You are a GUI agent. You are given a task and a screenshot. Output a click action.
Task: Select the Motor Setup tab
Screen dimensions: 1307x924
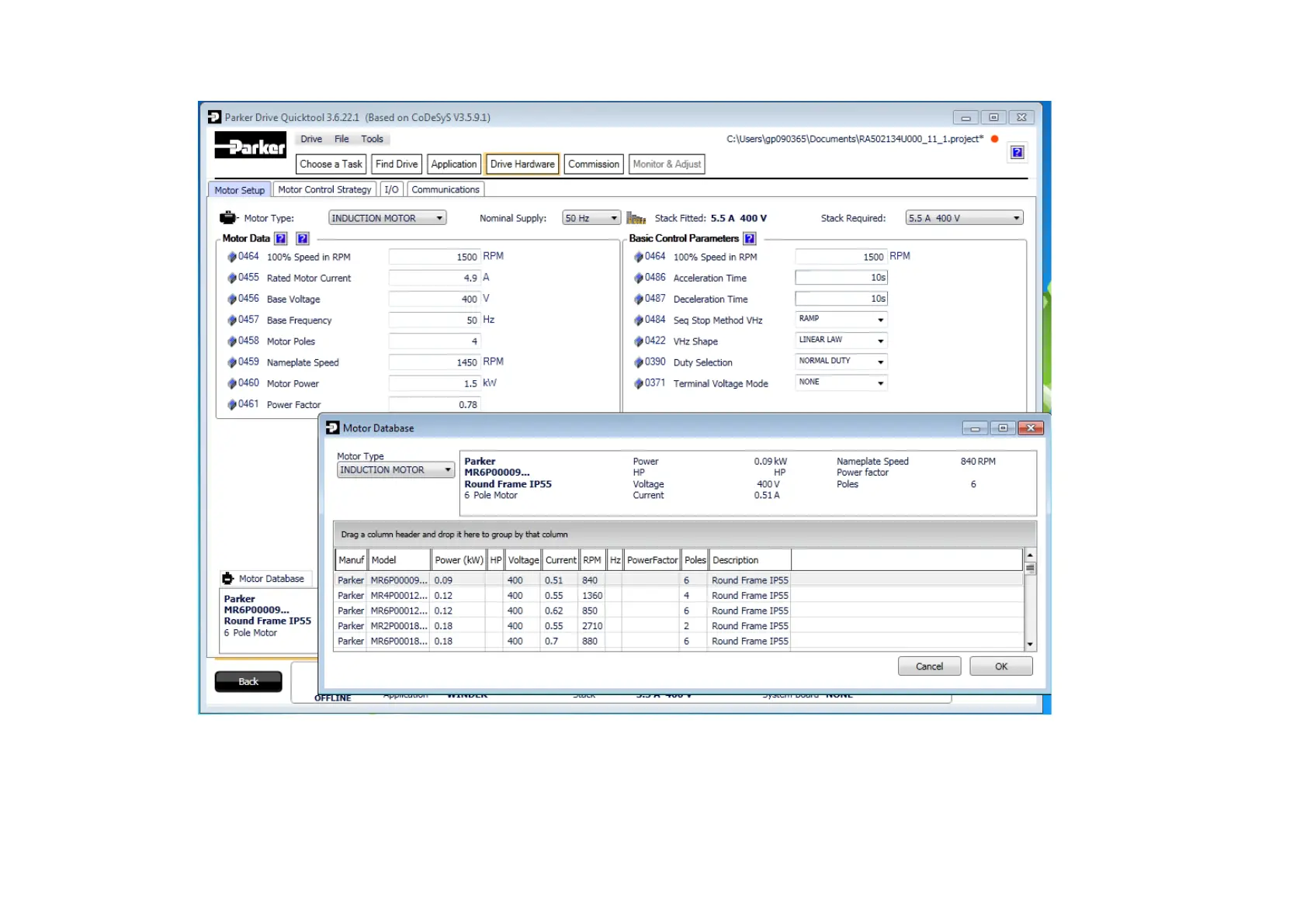point(239,190)
